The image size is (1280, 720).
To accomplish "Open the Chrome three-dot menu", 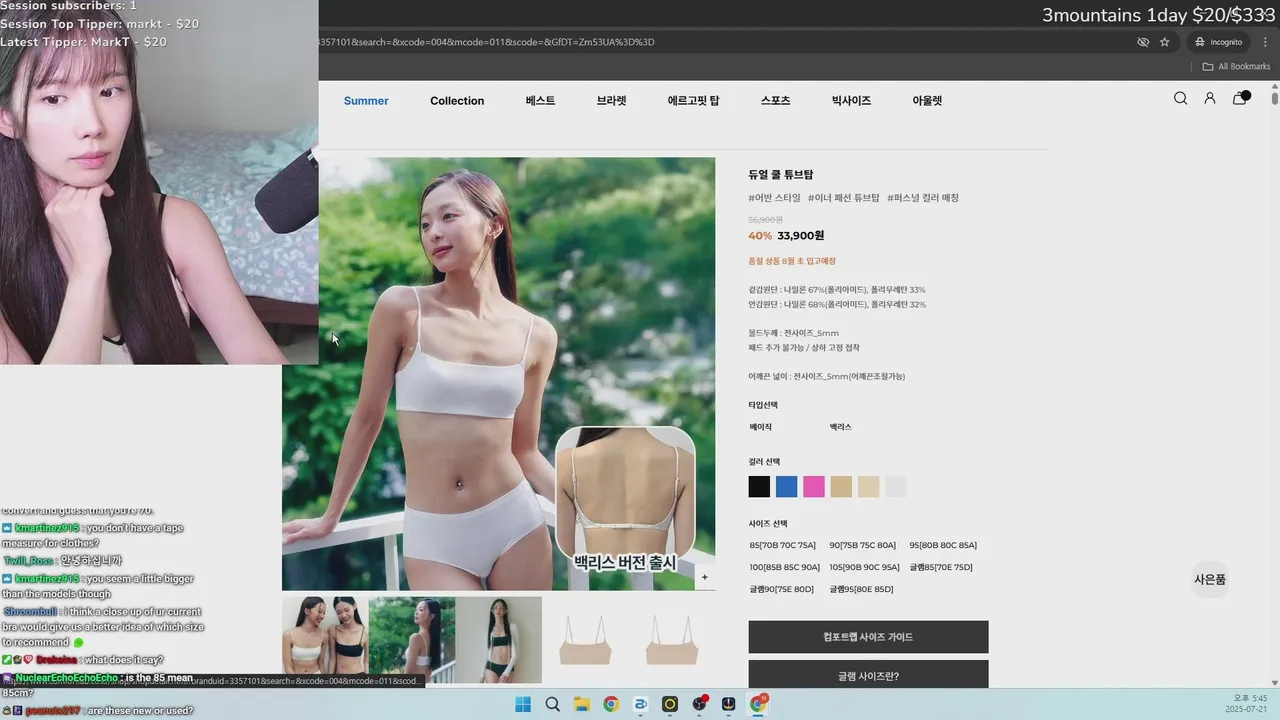I will point(1265,42).
